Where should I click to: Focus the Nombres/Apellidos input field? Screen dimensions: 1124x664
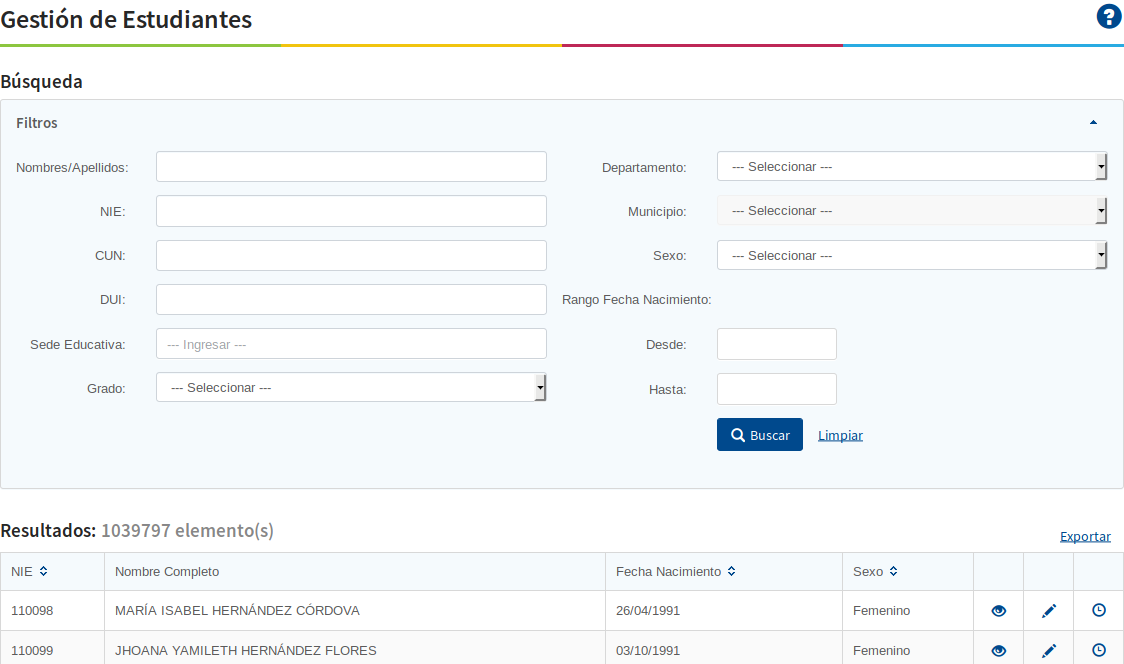(351, 167)
